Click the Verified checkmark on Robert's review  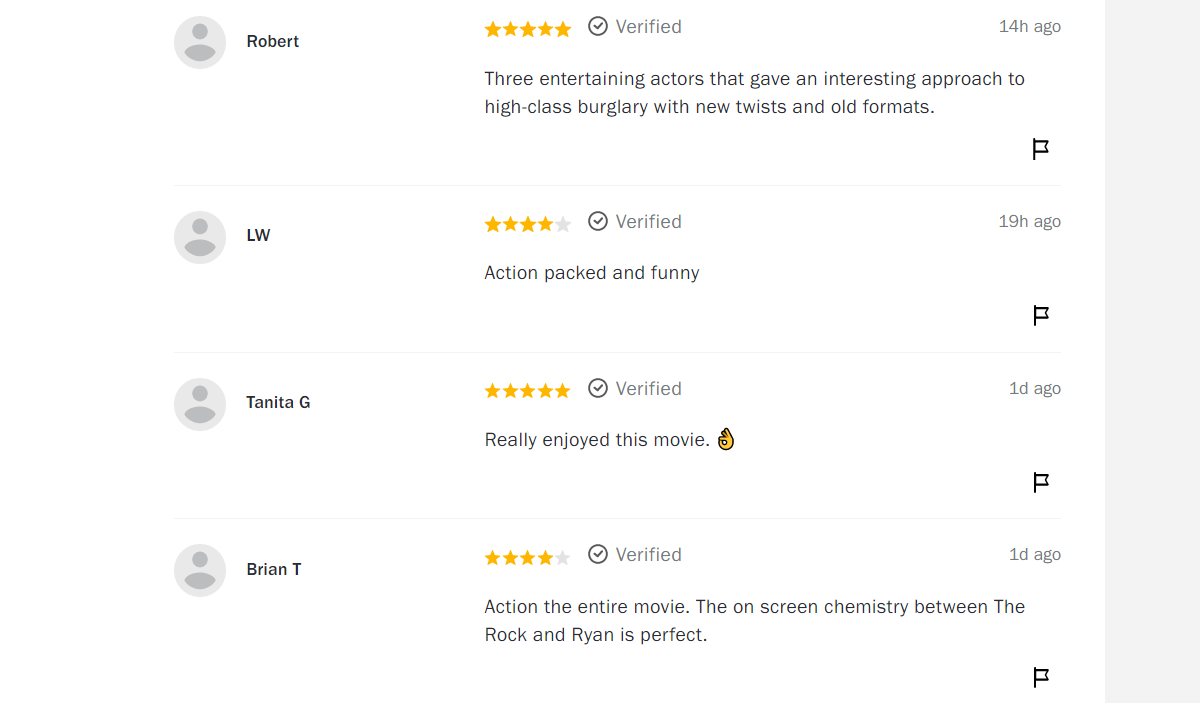click(598, 26)
